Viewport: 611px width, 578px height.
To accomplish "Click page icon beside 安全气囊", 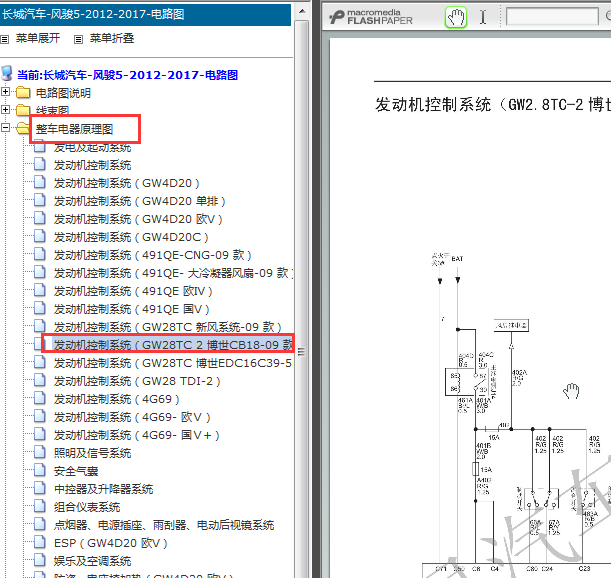I will 39,470.
